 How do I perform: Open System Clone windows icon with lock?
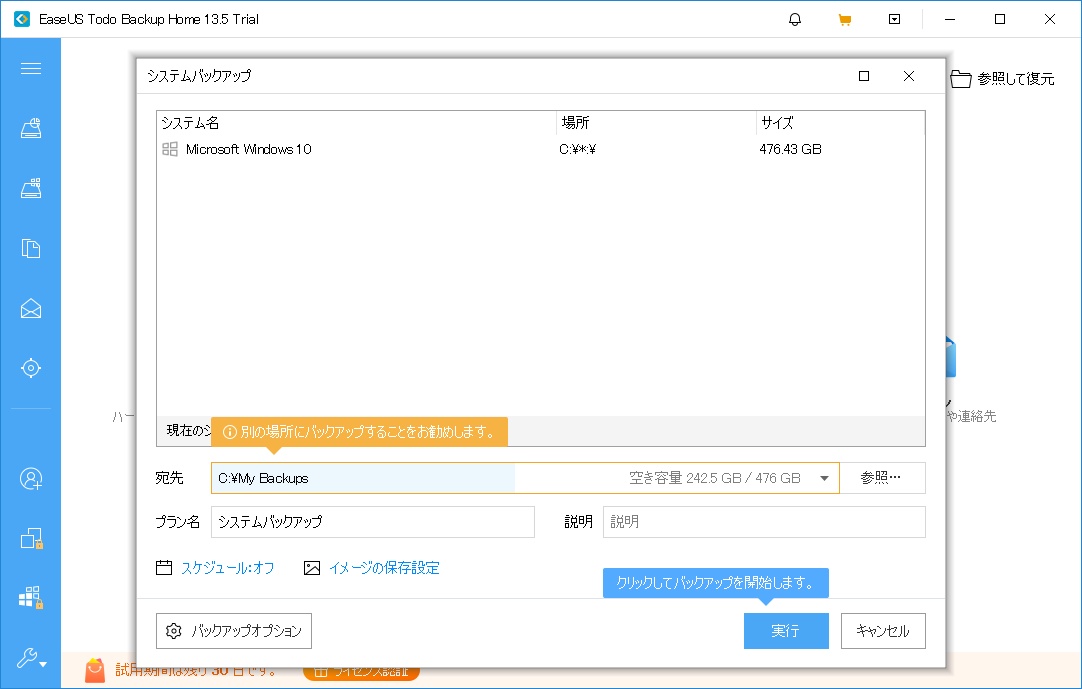[x=31, y=598]
